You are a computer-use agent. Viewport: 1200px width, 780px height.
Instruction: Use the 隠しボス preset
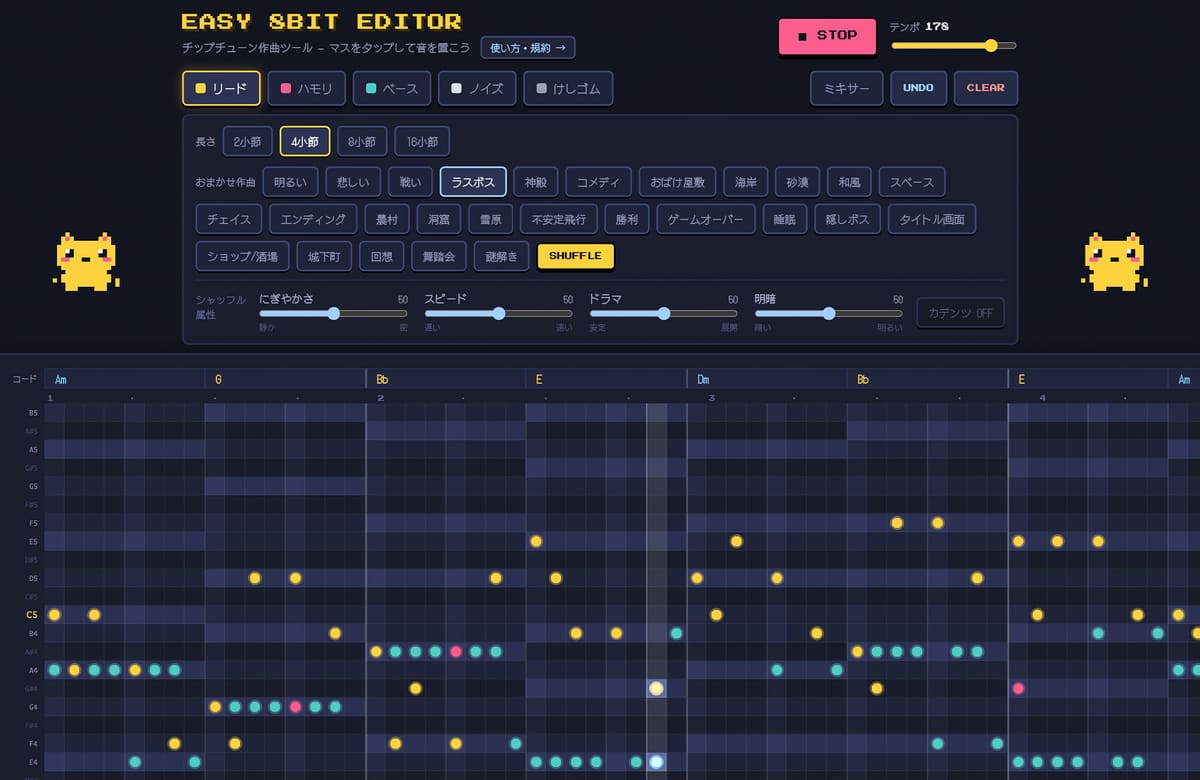click(x=846, y=219)
